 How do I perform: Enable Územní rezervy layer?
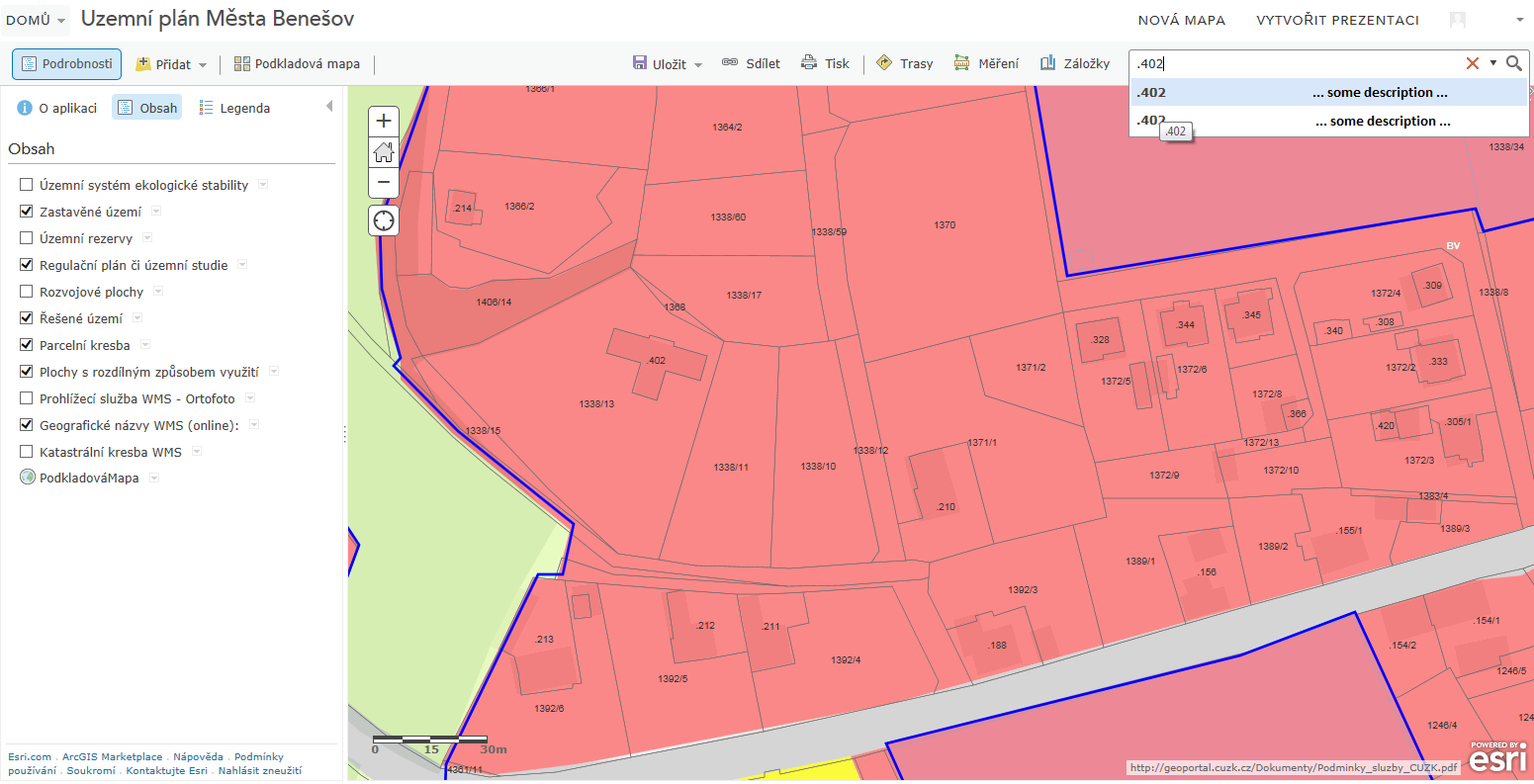[27, 238]
